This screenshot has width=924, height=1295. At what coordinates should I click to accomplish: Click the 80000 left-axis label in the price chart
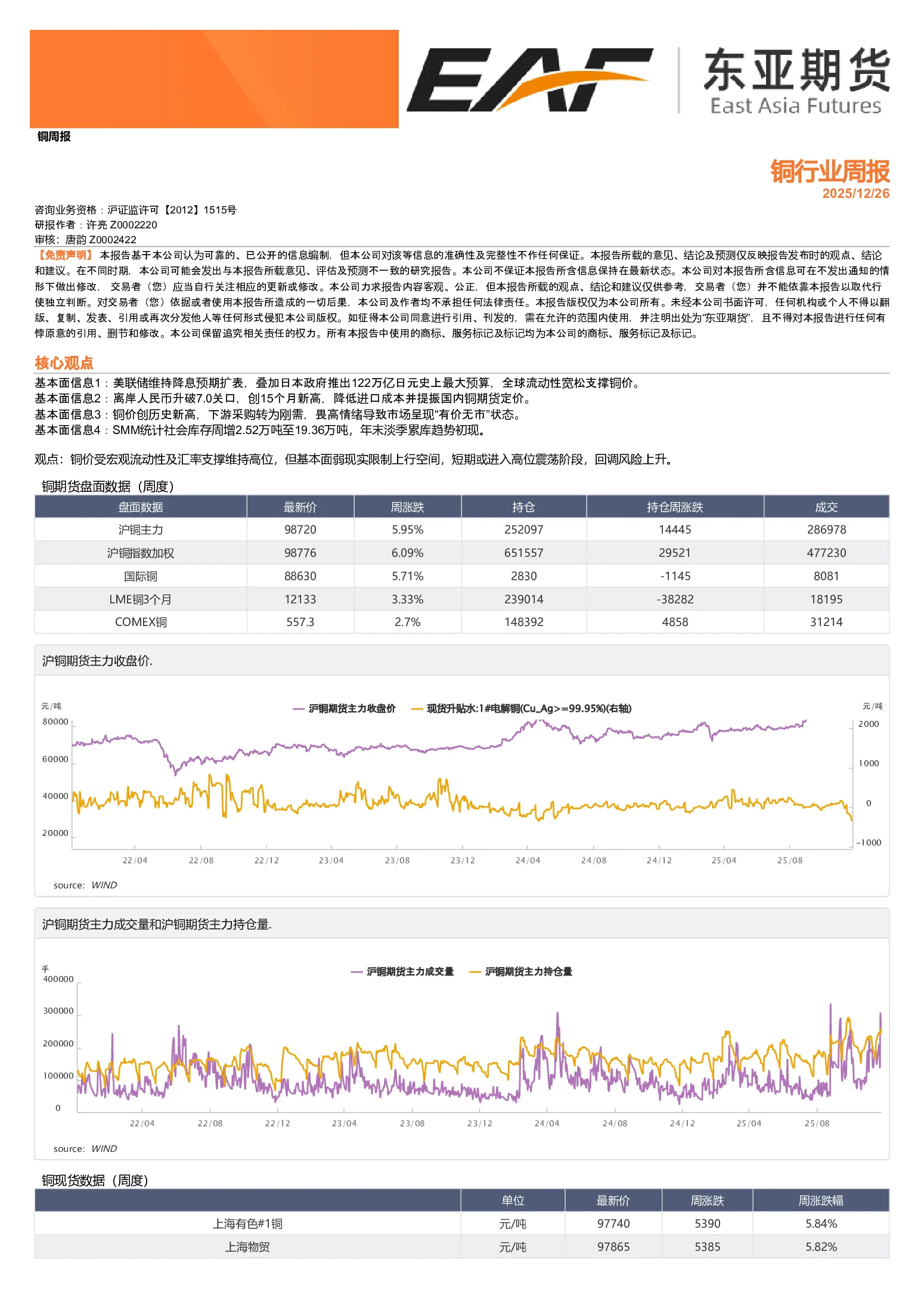pos(55,721)
